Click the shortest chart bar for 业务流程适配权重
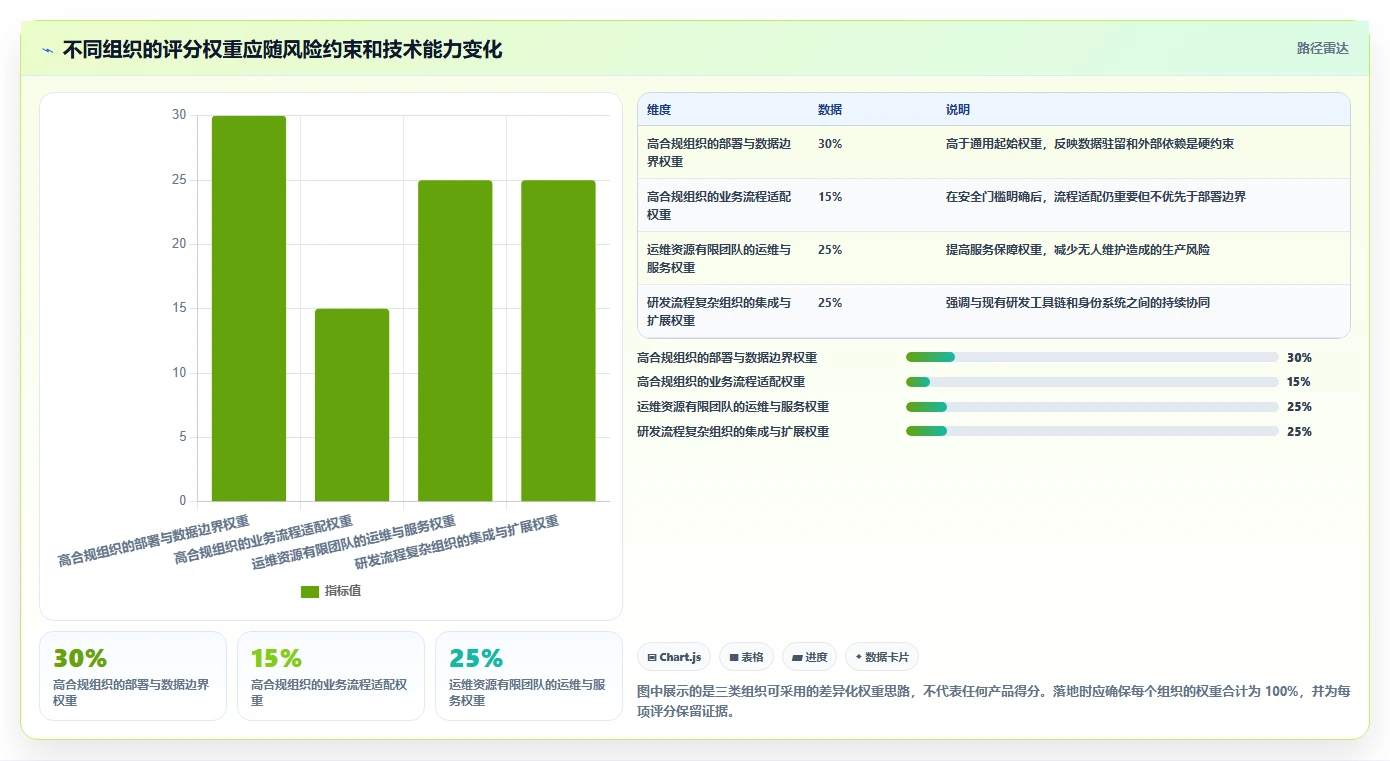The image size is (1390, 761). point(352,405)
